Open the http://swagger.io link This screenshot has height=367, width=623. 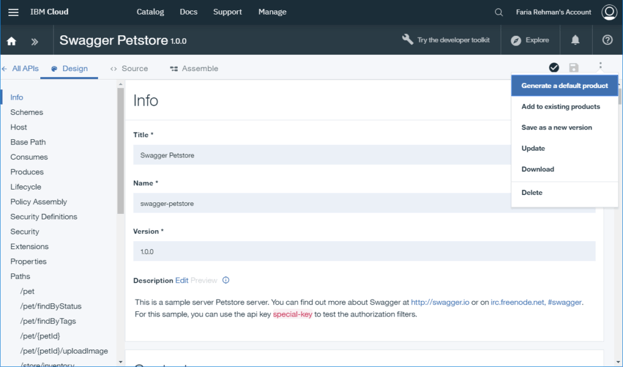(x=440, y=302)
